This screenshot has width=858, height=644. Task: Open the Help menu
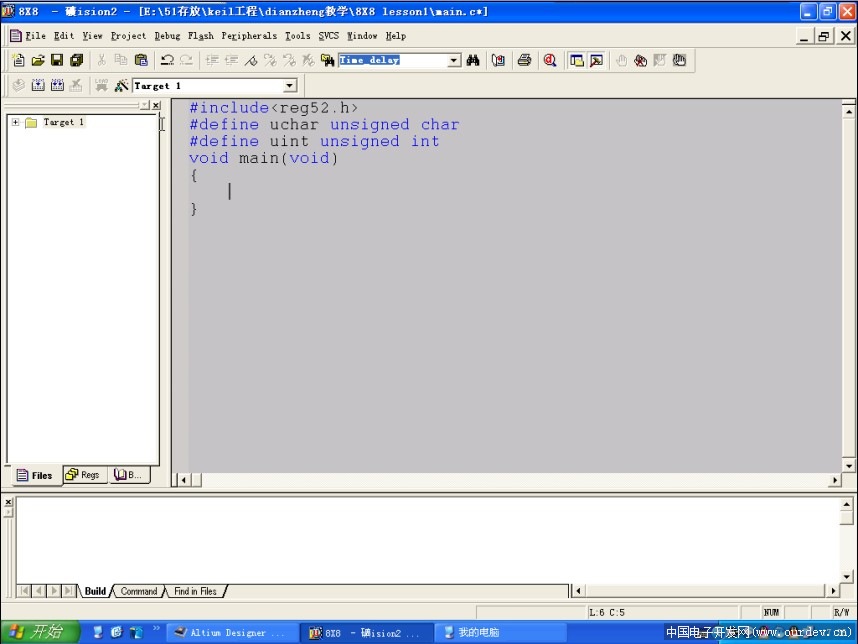click(x=396, y=36)
